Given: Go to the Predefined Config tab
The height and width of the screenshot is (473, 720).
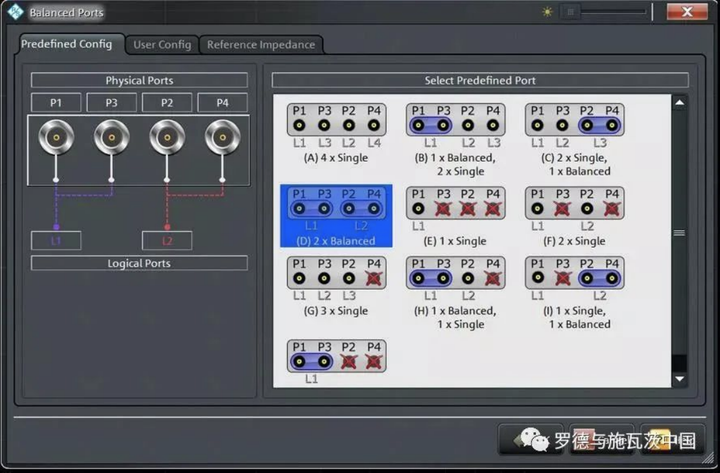Looking at the screenshot, I should point(67,44).
